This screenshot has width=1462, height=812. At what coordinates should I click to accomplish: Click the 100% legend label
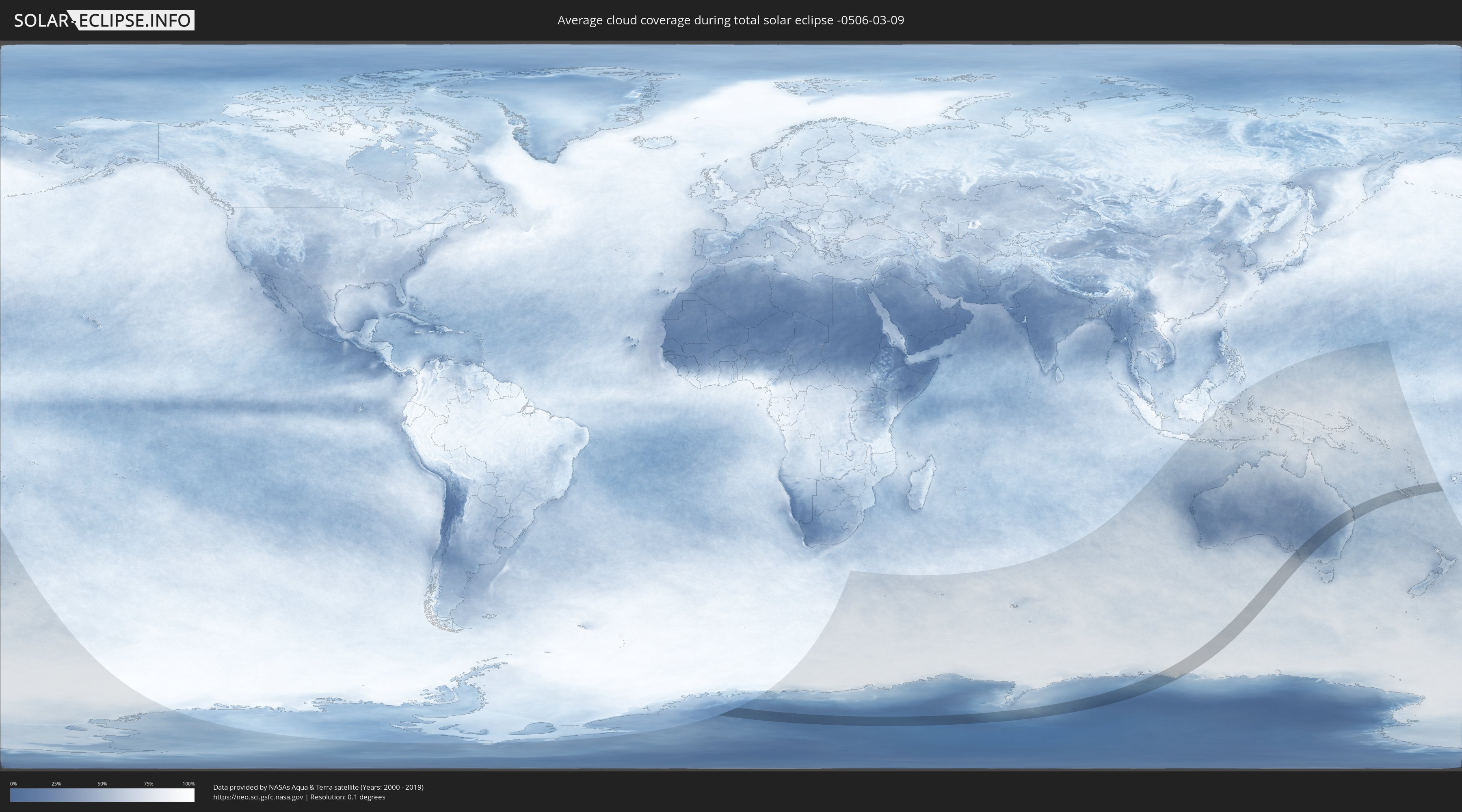point(188,784)
